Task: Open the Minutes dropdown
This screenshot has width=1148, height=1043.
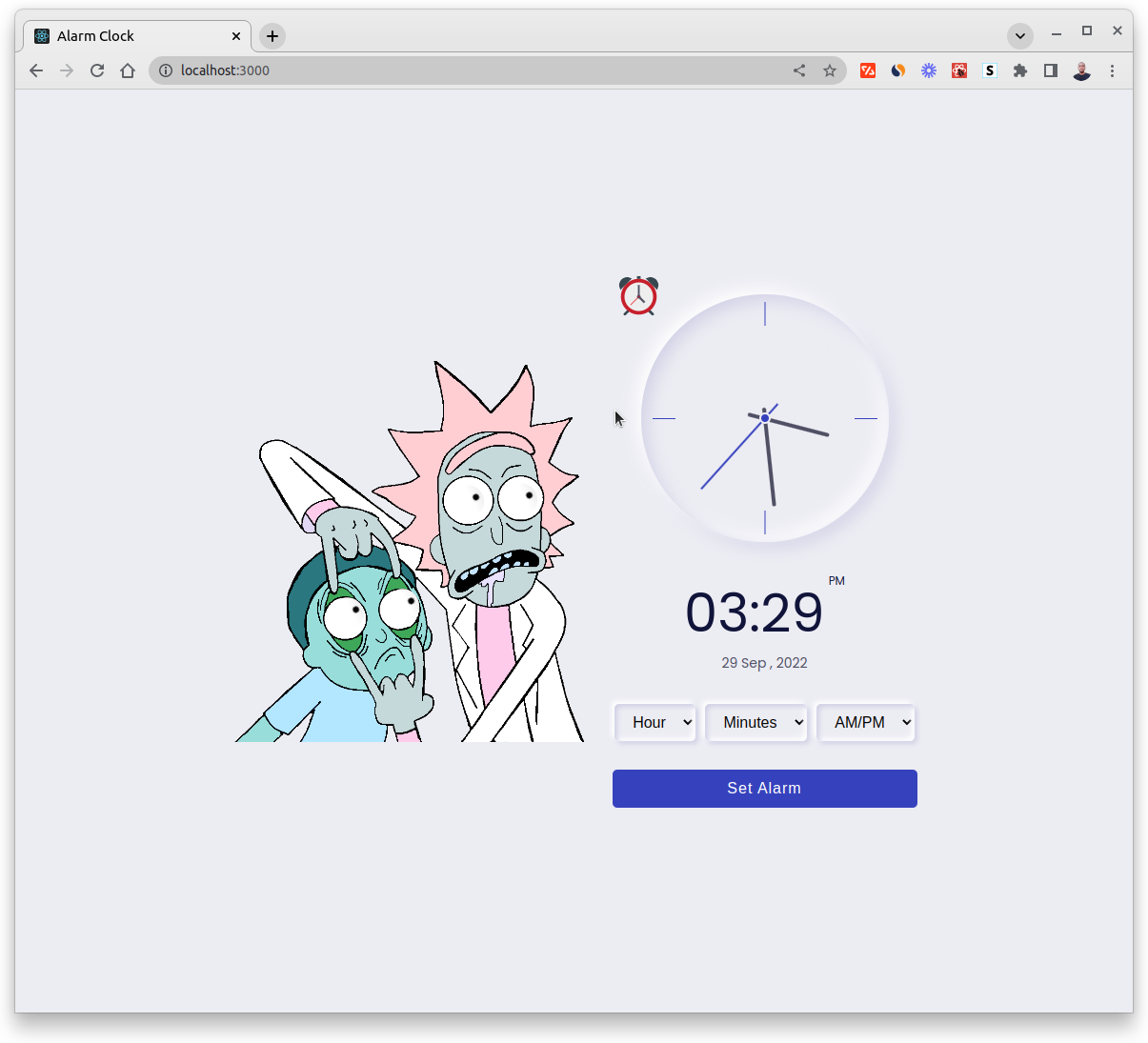Action: 756,722
